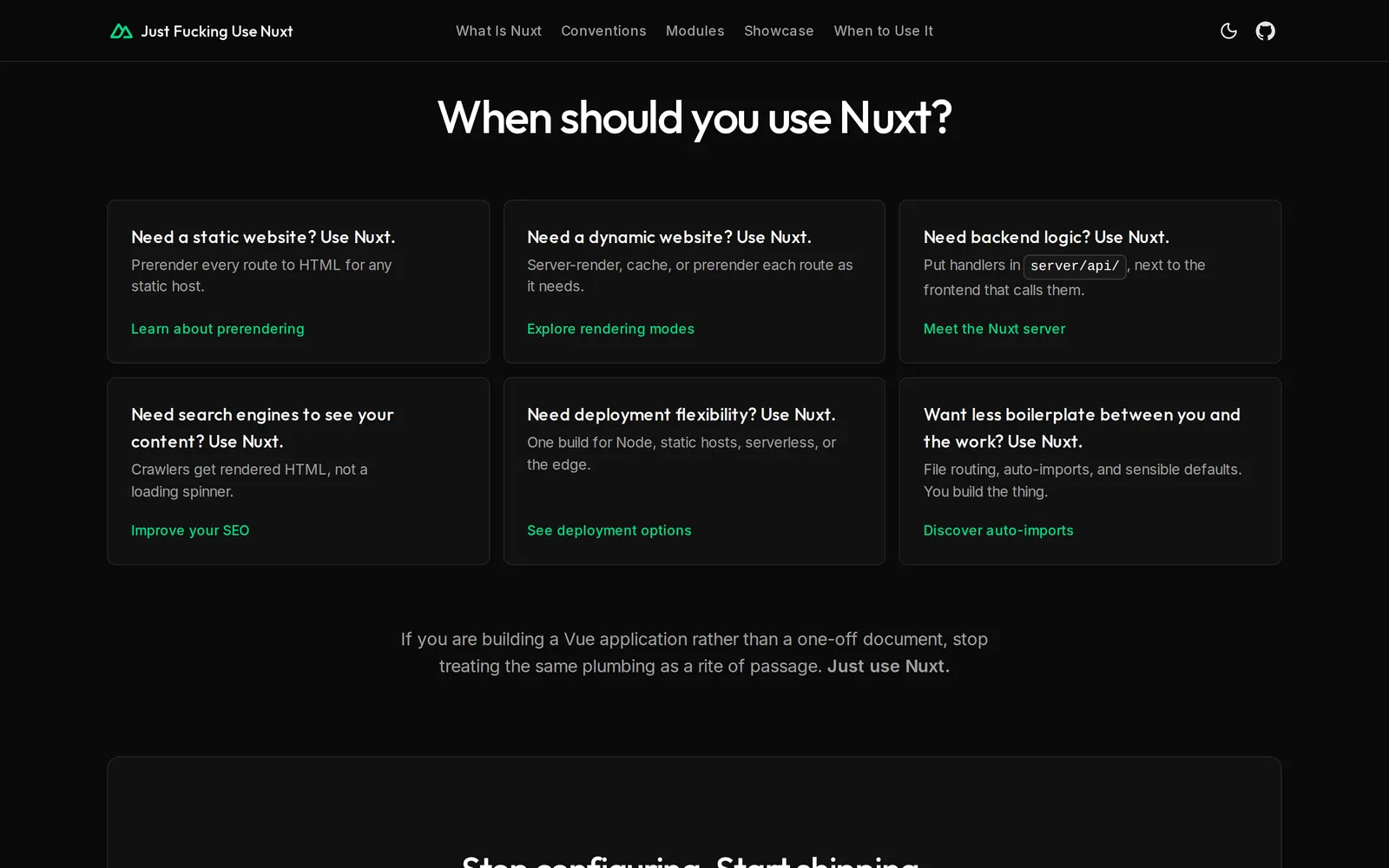Open the Showcase nav link
This screenshot has height=868, width=1389.
[779, 31]
